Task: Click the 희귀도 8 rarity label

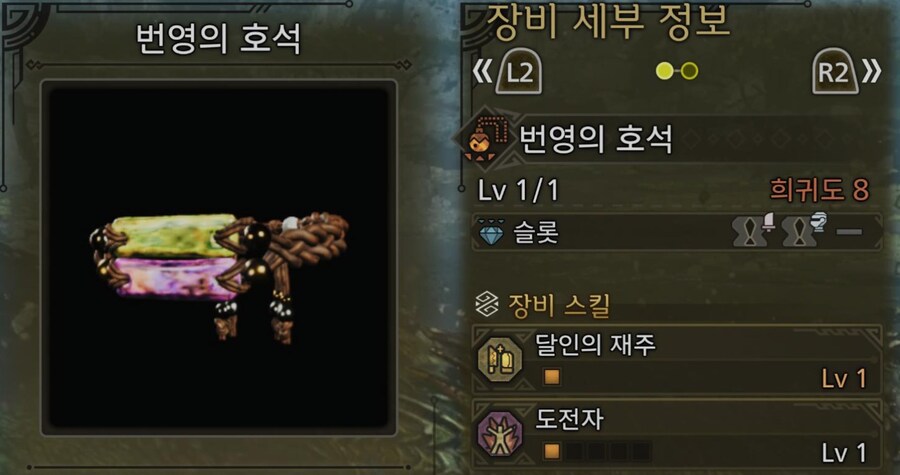Action: (x=820, y=190)
